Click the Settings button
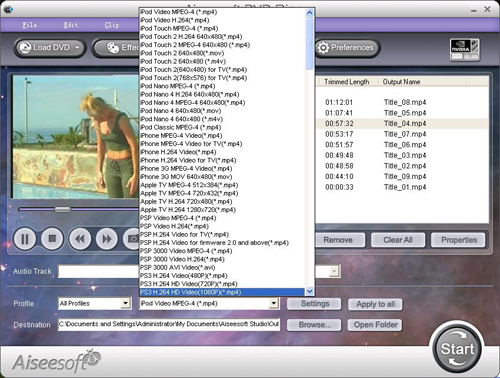The width and height of the screenshot is (500, 378). (x=314, y=304)
